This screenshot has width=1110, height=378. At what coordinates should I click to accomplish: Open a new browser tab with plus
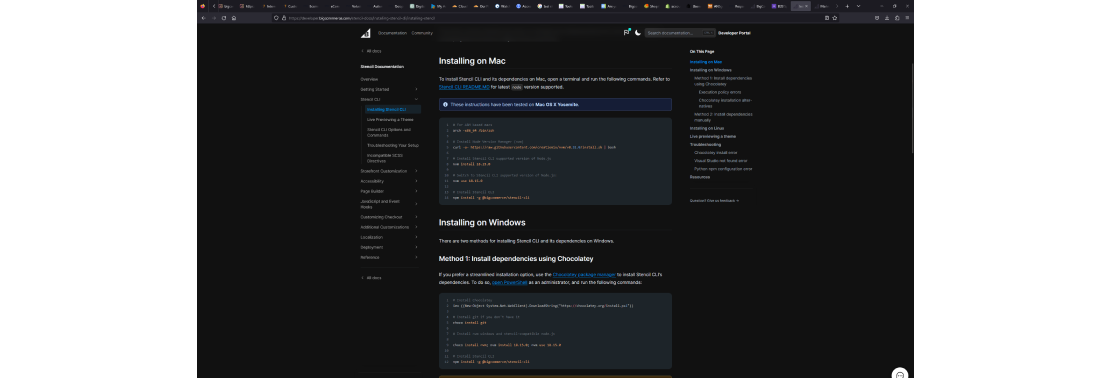pos(847,6)
